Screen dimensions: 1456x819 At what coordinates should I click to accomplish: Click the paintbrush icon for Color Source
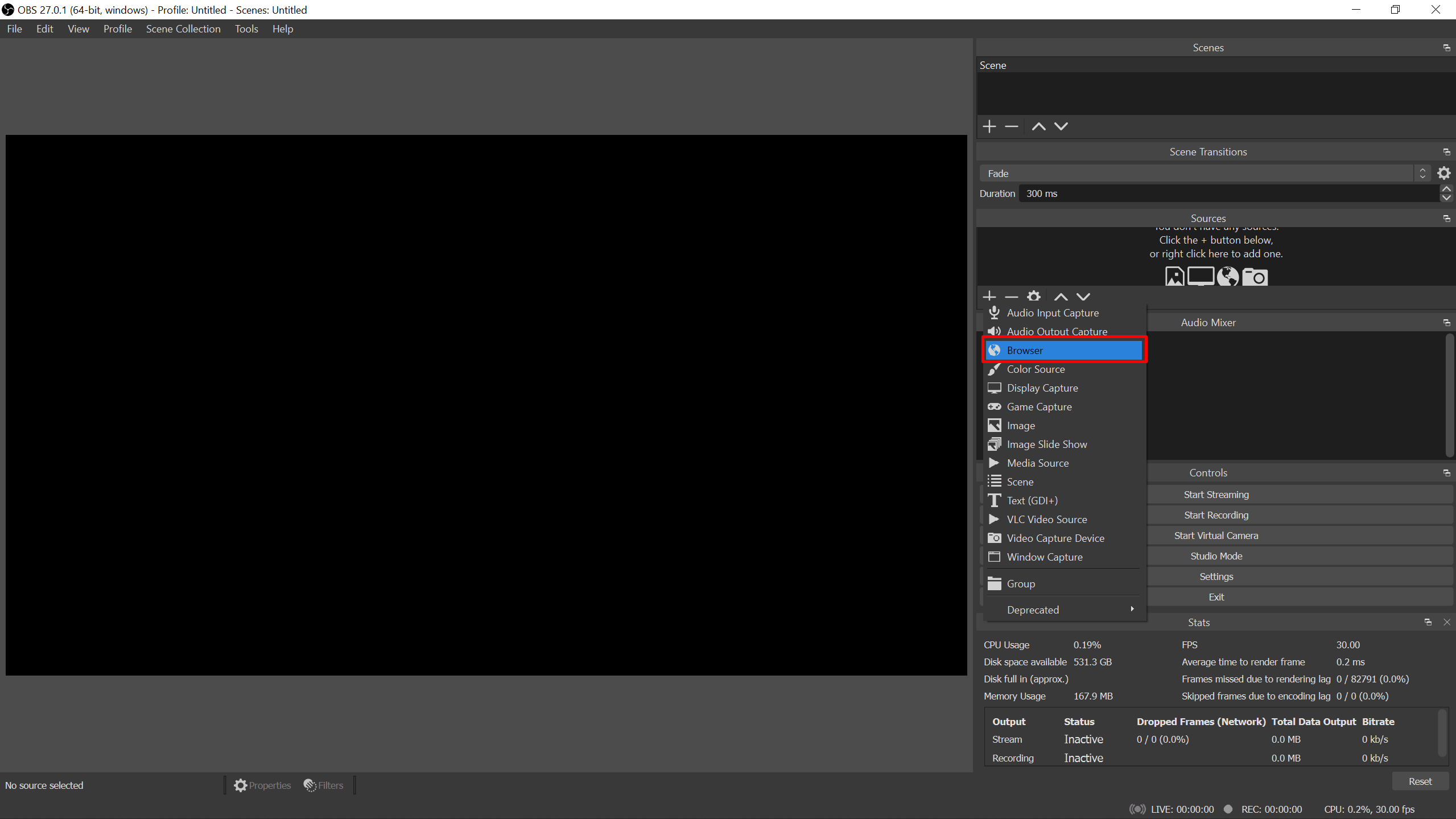(995, 369)
